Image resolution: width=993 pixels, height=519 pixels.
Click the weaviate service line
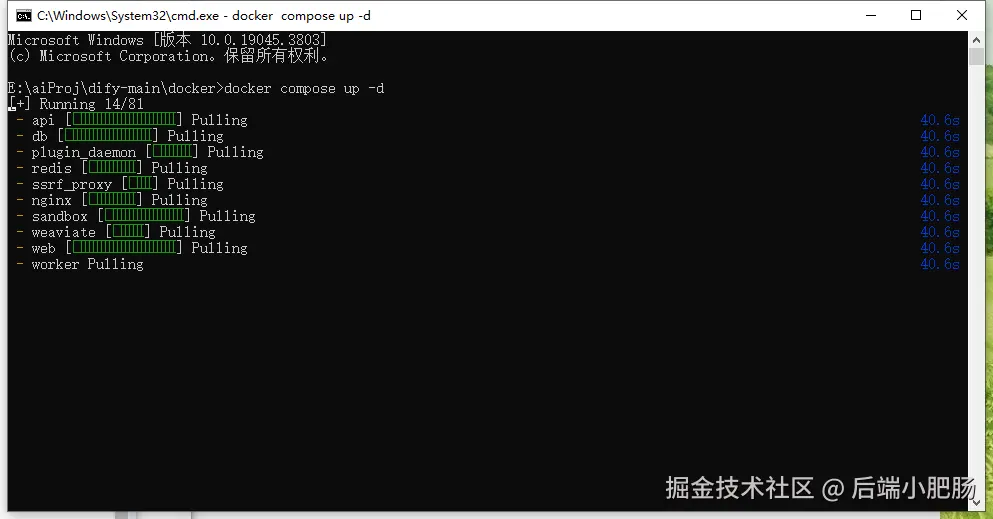pyautogui.click(x=116, y=232)
